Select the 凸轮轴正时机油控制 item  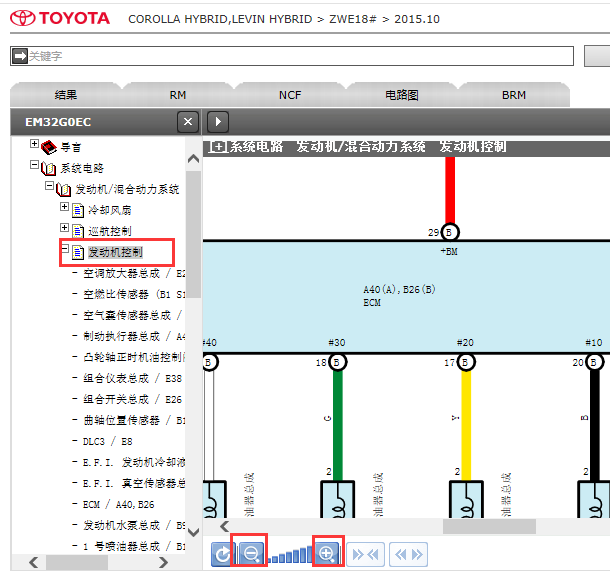pyautogui.click(x=134, y=358)
